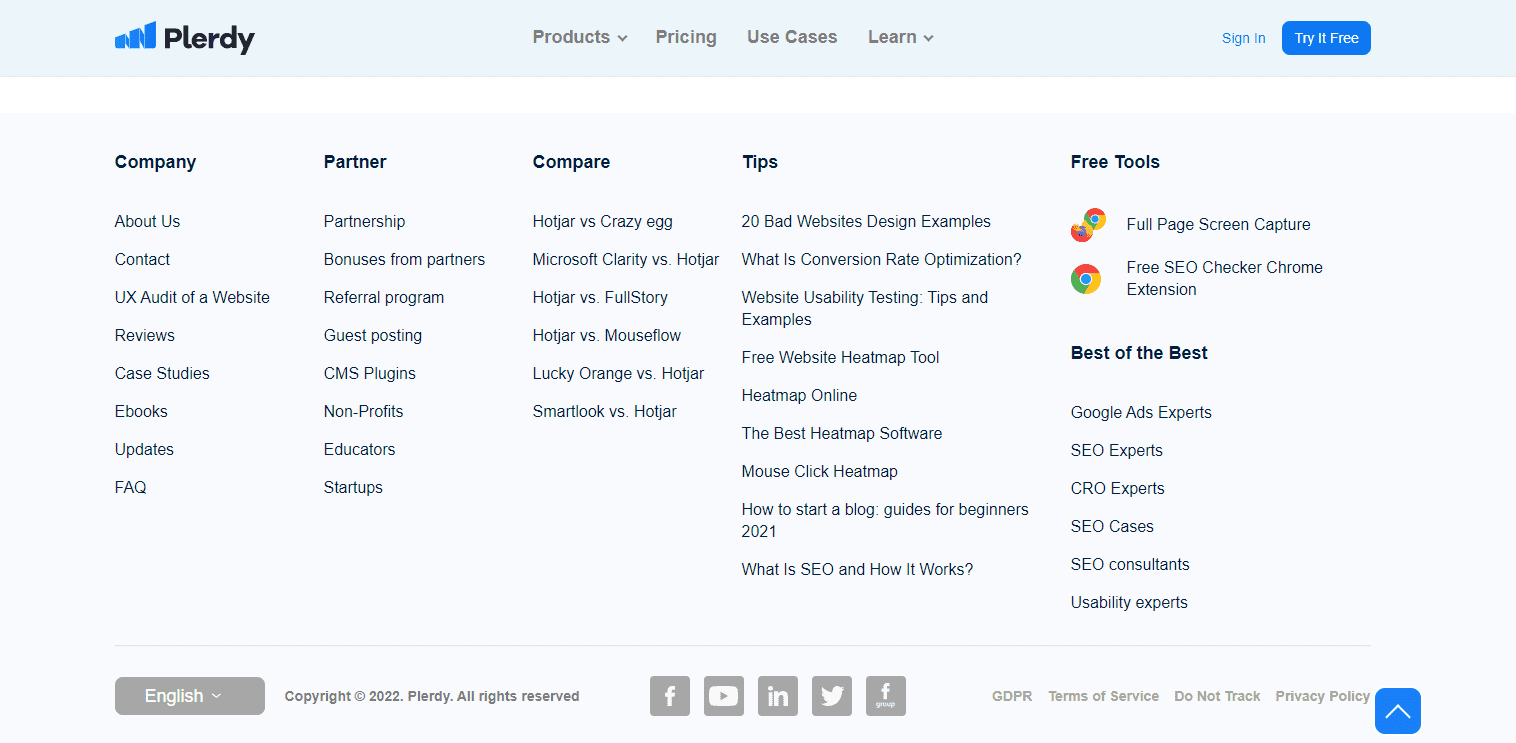Visit the Privacy Policy page
Screen dimensions: 1516x743
click(x=1322, y=696)
